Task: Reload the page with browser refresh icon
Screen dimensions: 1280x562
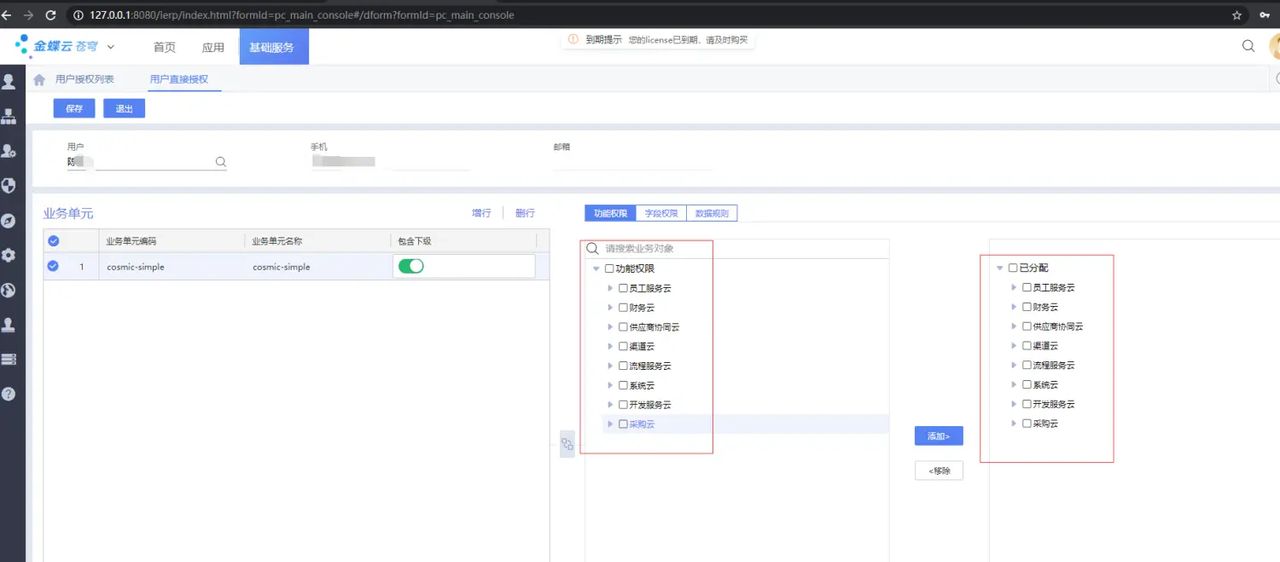Action: (x=52, y=15)
